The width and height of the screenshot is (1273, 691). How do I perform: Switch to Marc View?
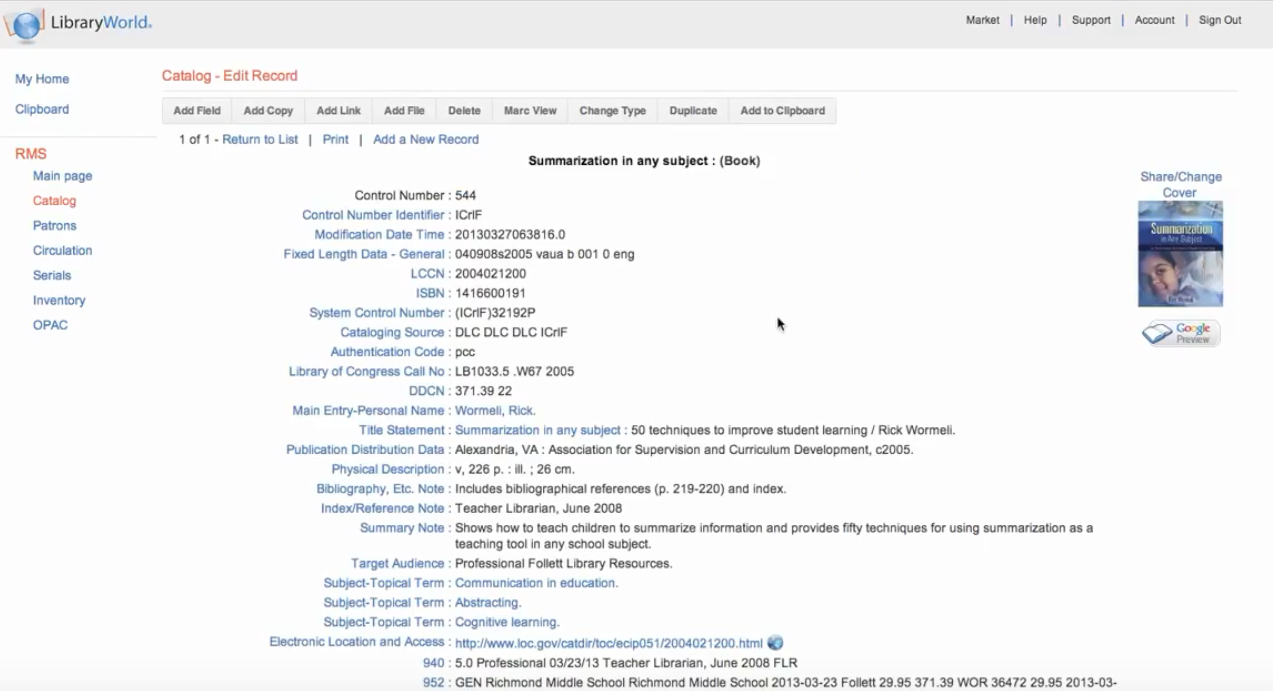[530, 110]
